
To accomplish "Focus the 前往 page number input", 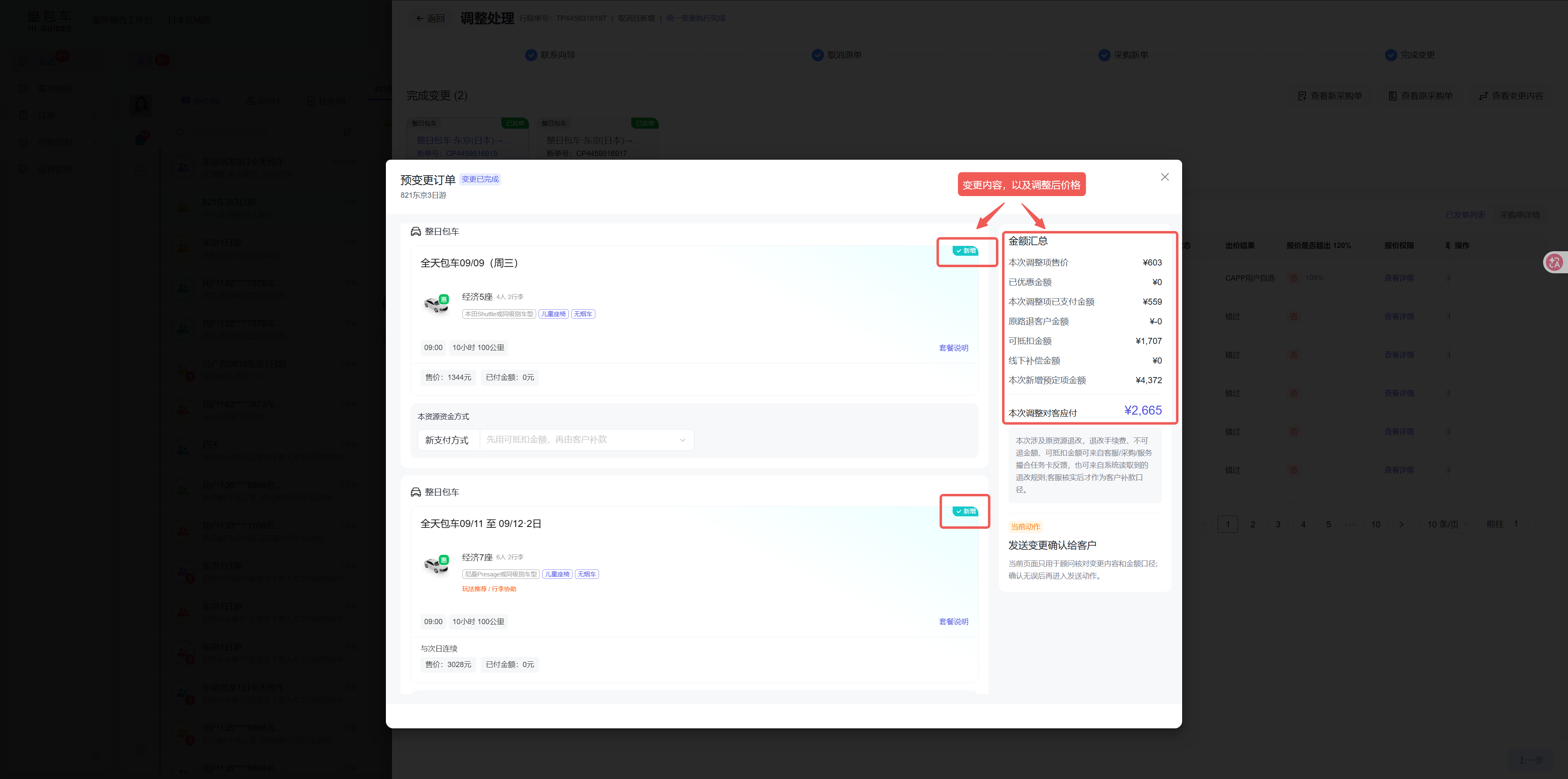I will coord(1516,524).
